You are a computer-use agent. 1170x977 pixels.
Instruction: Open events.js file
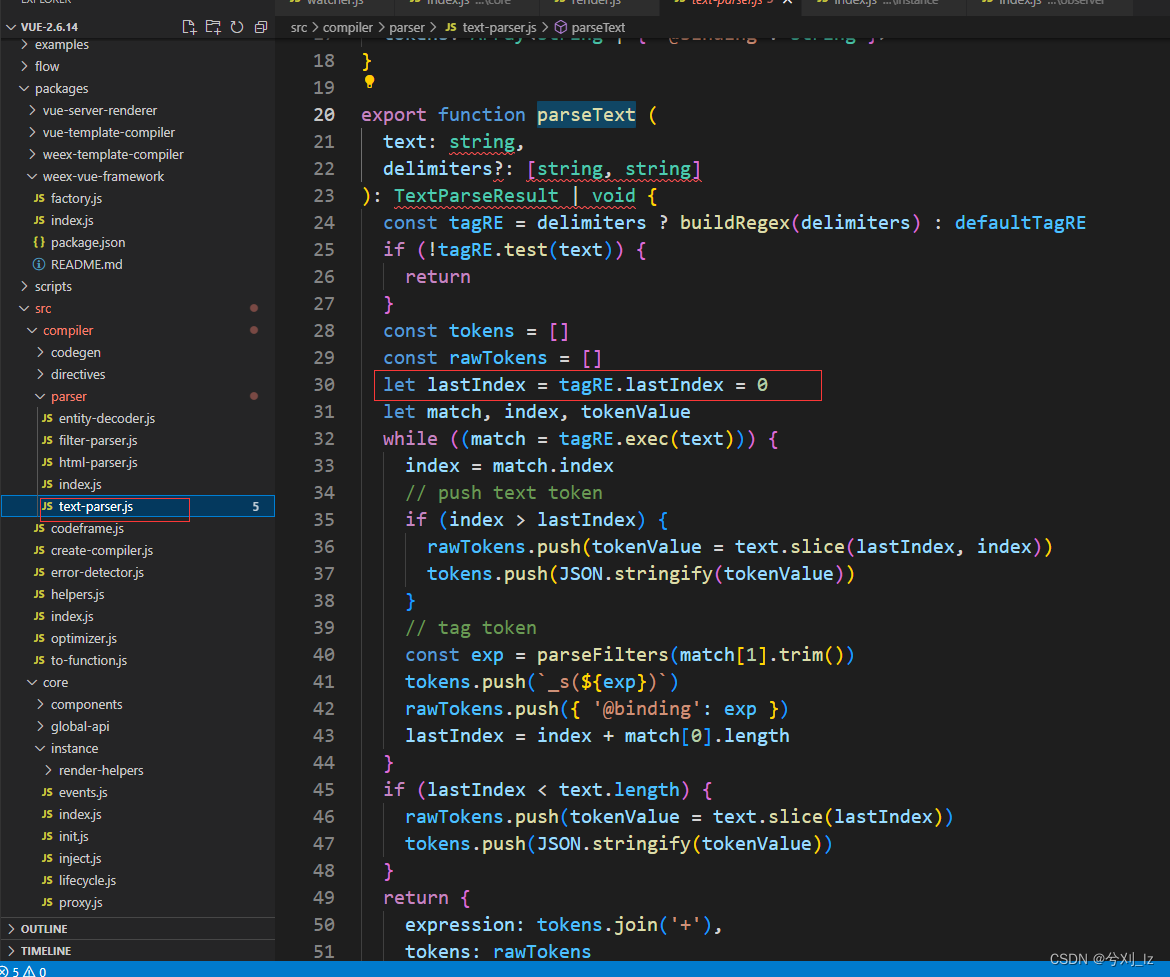(x=83, y=793)
